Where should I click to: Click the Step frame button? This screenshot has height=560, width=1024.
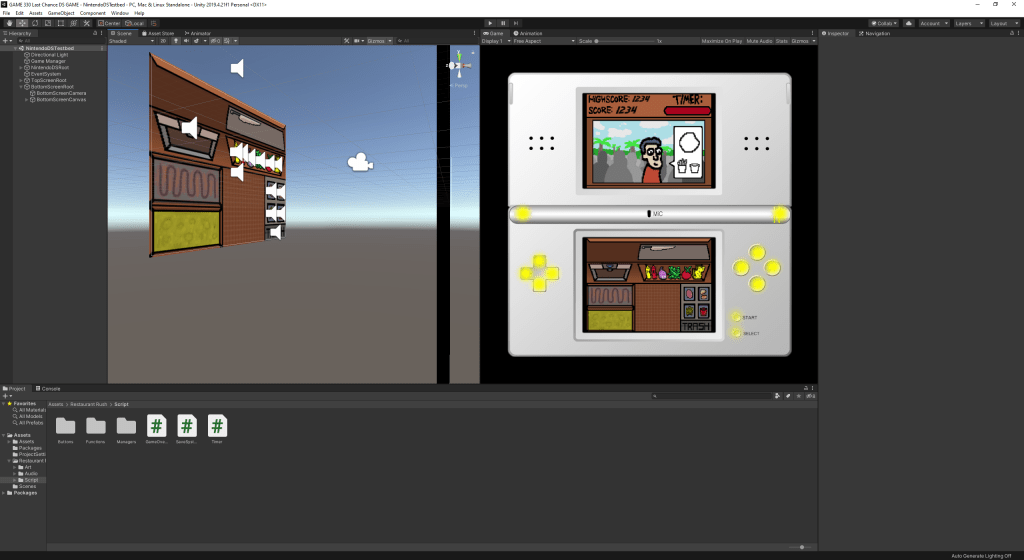[517, 22]
